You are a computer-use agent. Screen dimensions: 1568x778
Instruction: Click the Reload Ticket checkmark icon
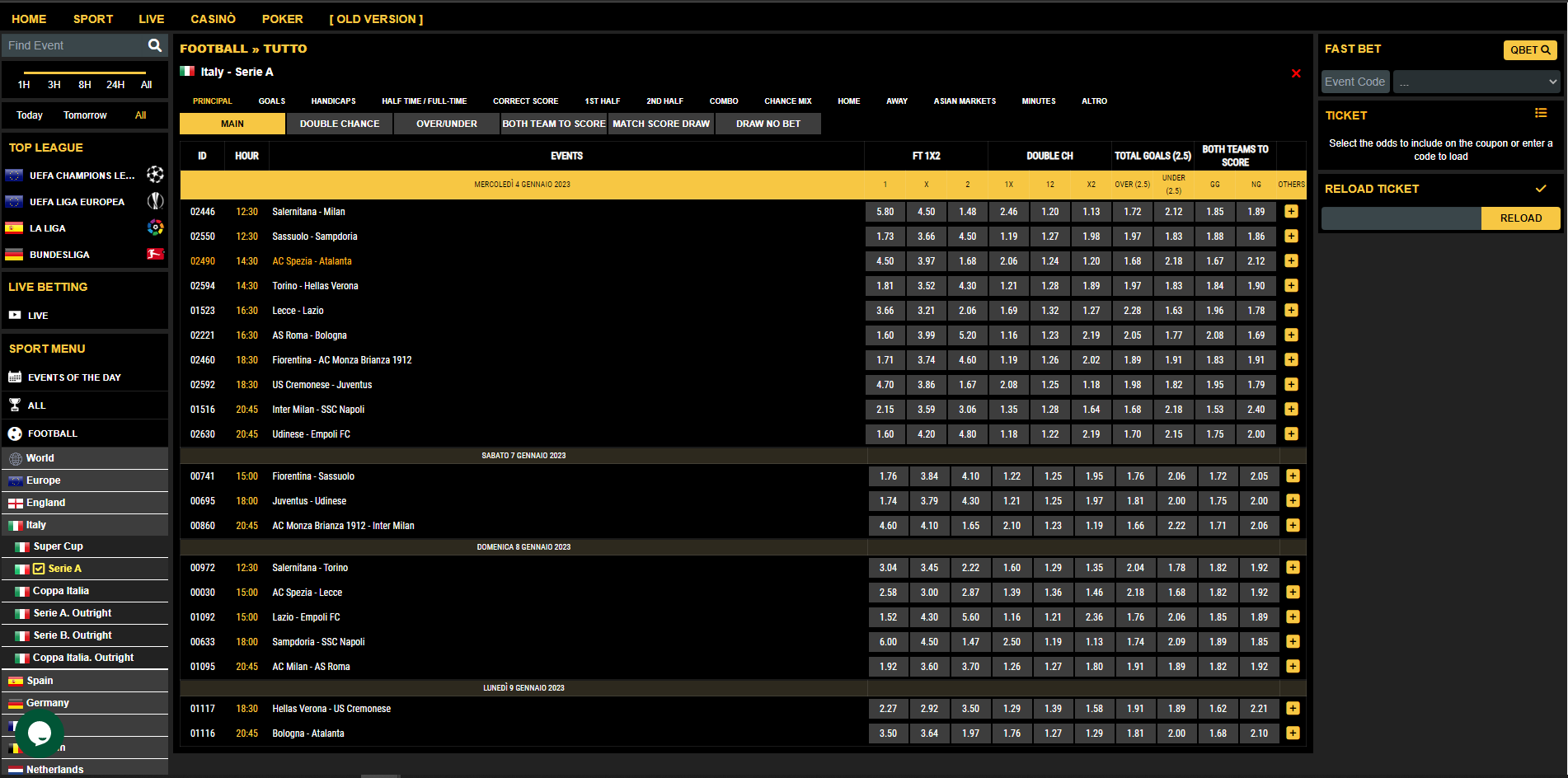[1540, 189]
